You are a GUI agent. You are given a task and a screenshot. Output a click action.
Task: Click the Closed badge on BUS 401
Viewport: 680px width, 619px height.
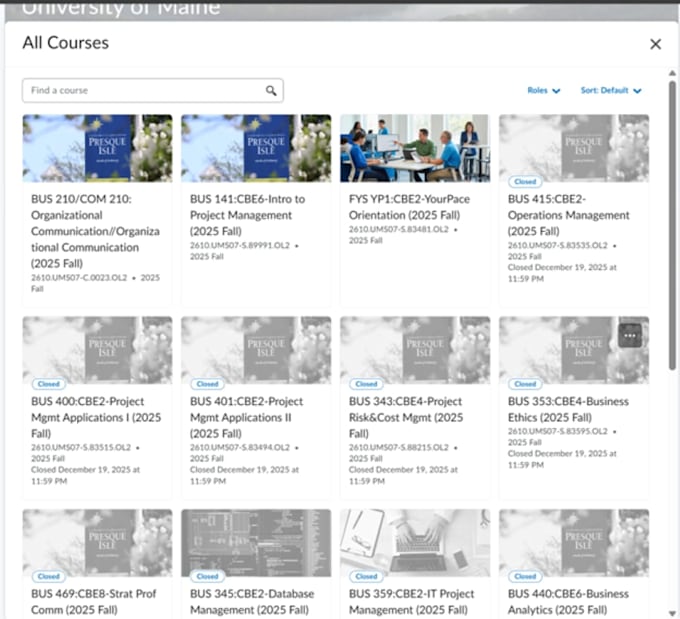click(x=207, y=383)
